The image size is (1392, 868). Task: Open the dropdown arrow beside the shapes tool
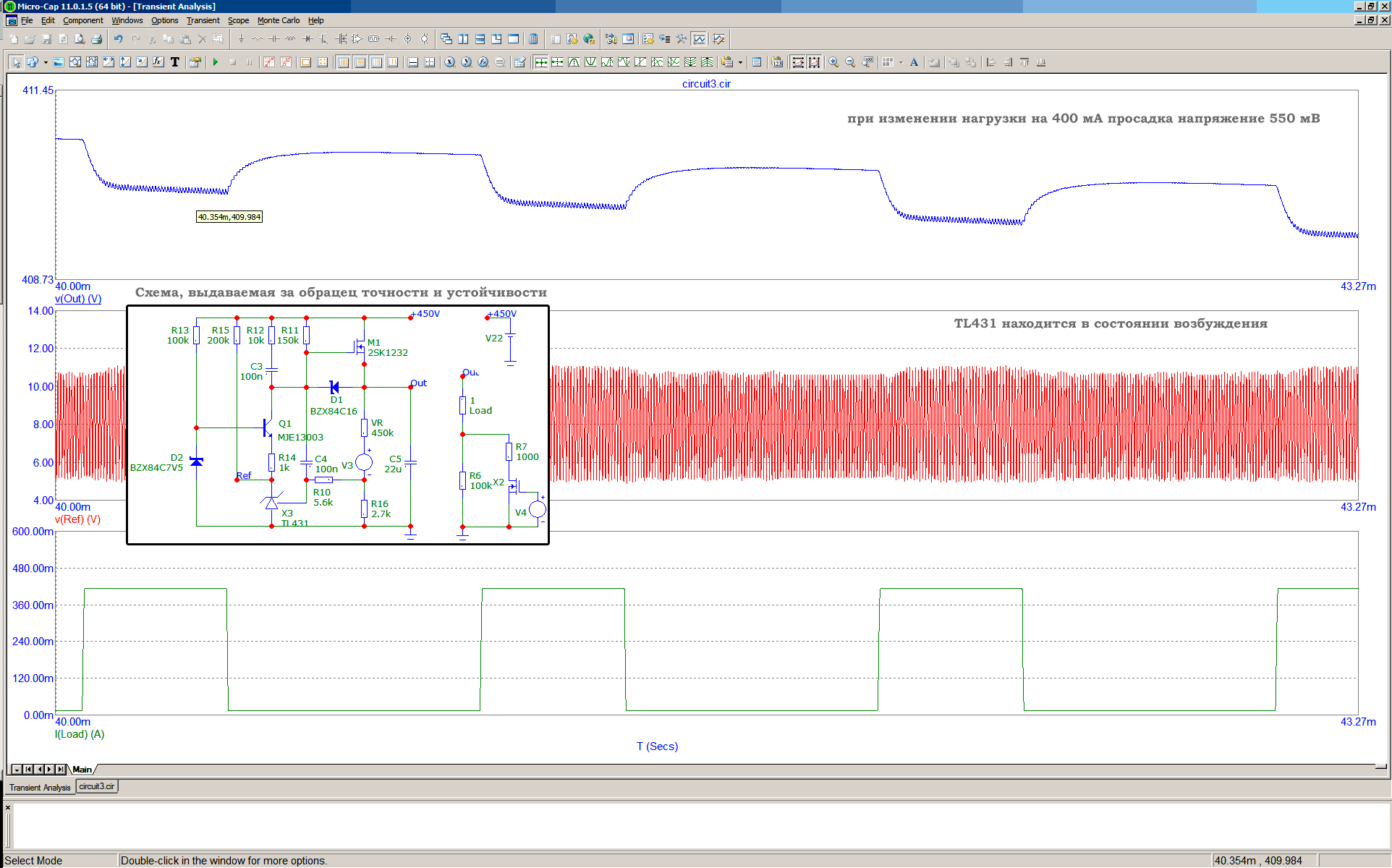(46, 62)
